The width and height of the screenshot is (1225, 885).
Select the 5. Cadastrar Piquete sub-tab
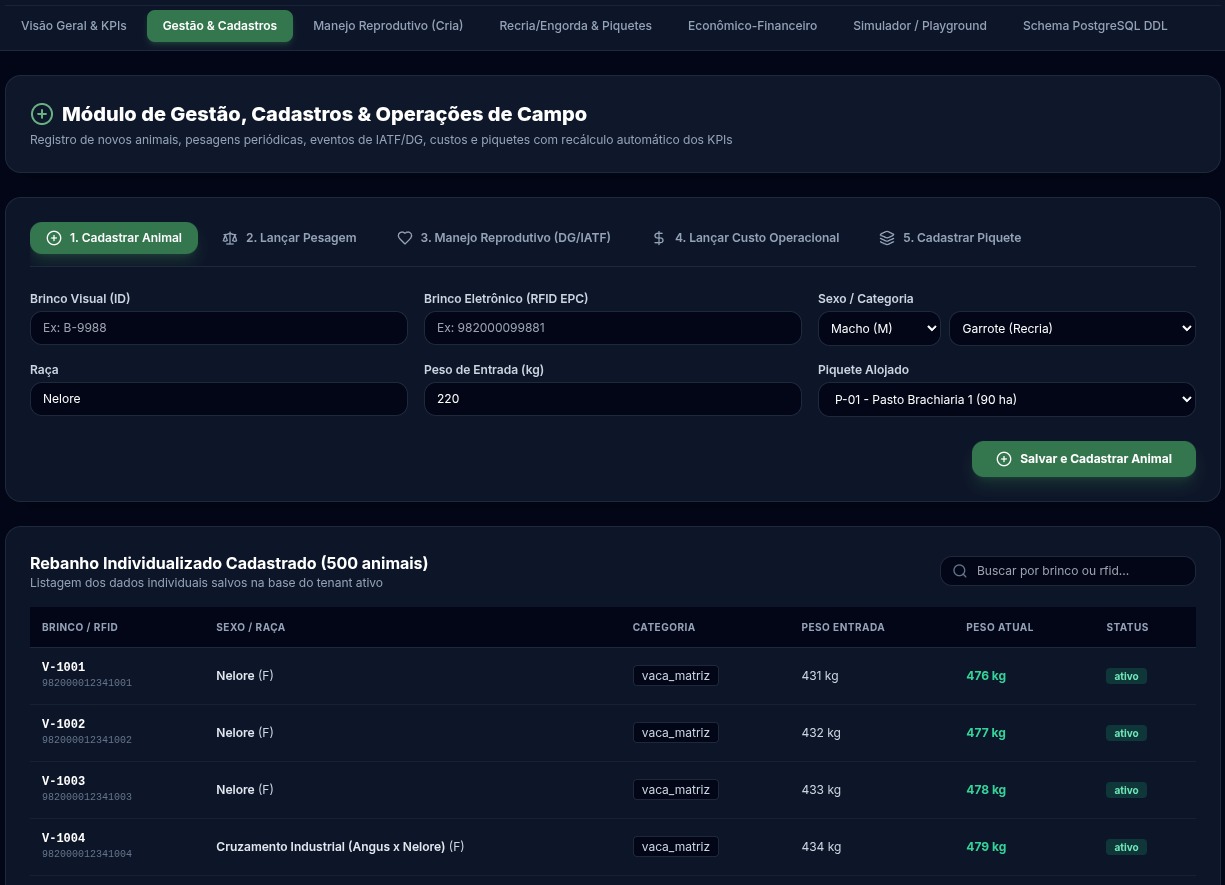(950, 238)
